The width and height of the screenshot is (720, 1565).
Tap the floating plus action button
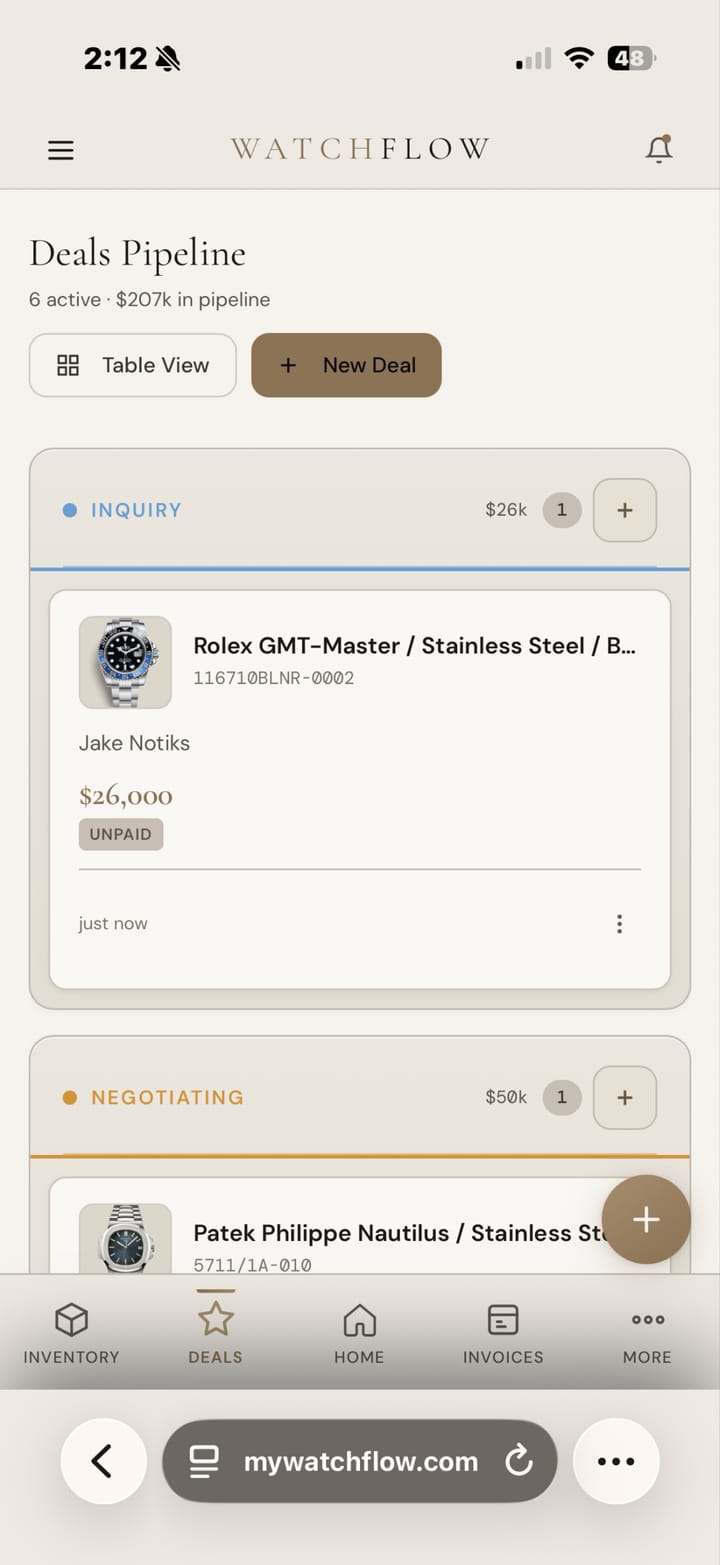[x=646, y=1219]
